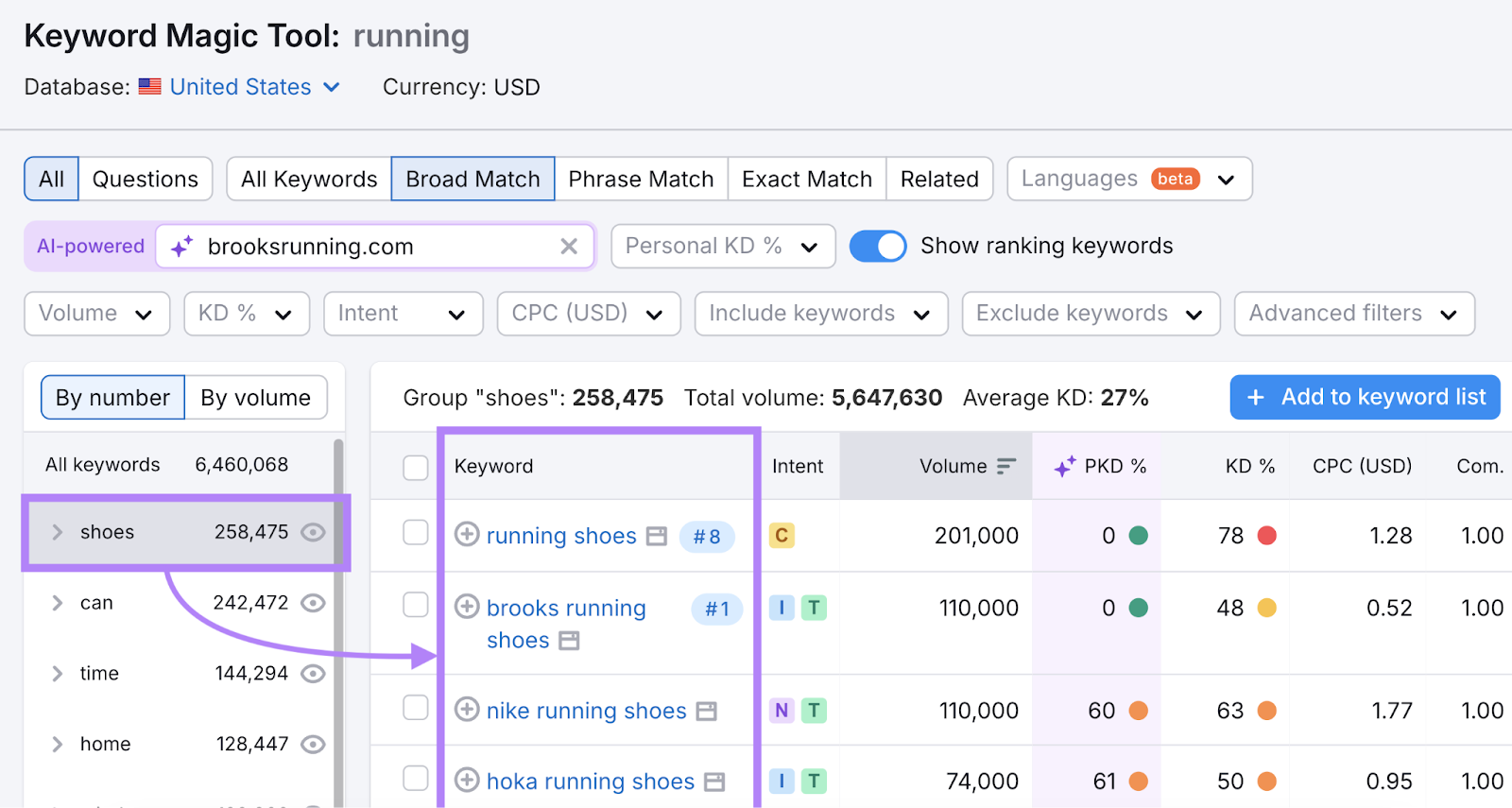This screenshot has width=1512, height=808.
Task: Click the volume sort icon in header
Action: pos(1006,466)
